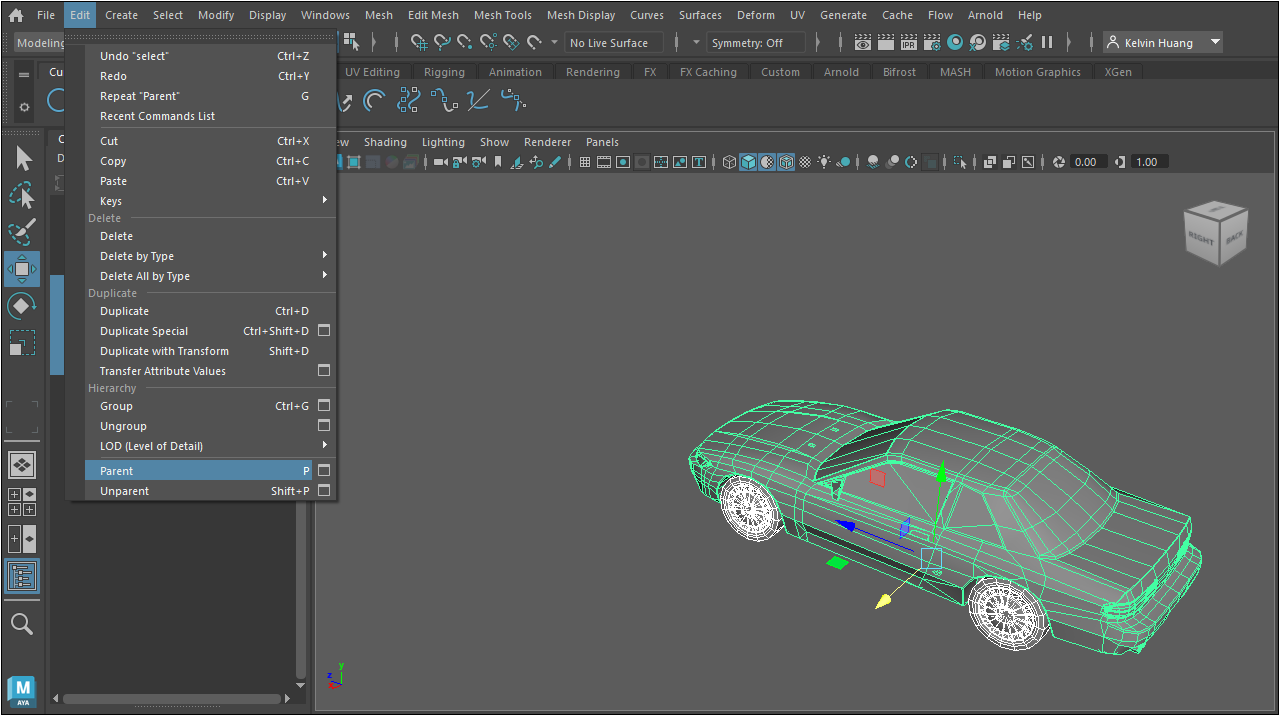
Task: Toggle wireframe on shaded display
Action: pos(786,162)
